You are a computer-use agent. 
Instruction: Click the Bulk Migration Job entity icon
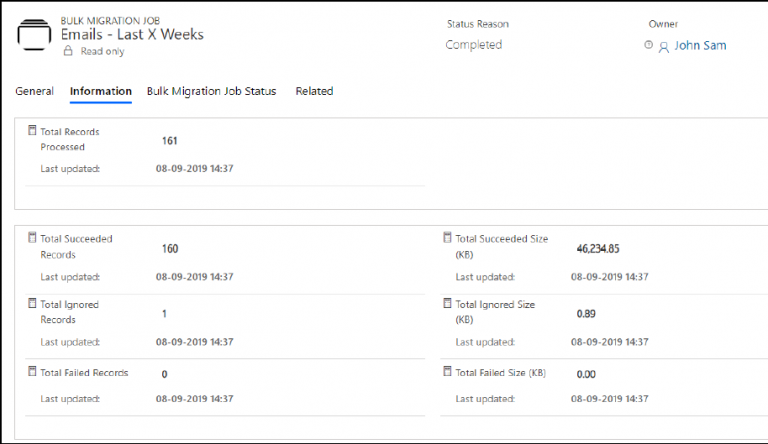(35, 36)
